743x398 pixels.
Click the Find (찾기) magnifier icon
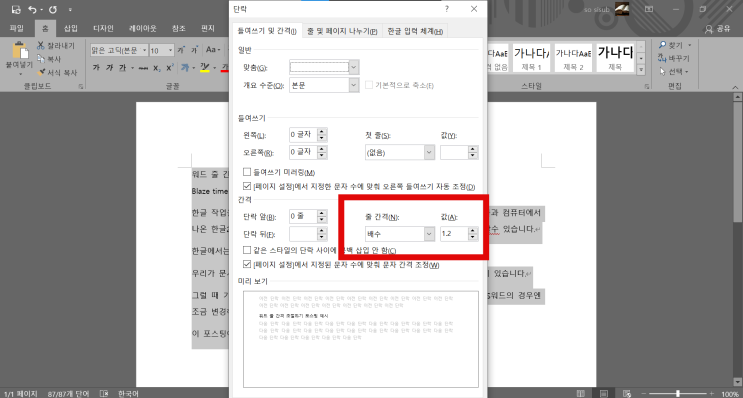(662, 45)
